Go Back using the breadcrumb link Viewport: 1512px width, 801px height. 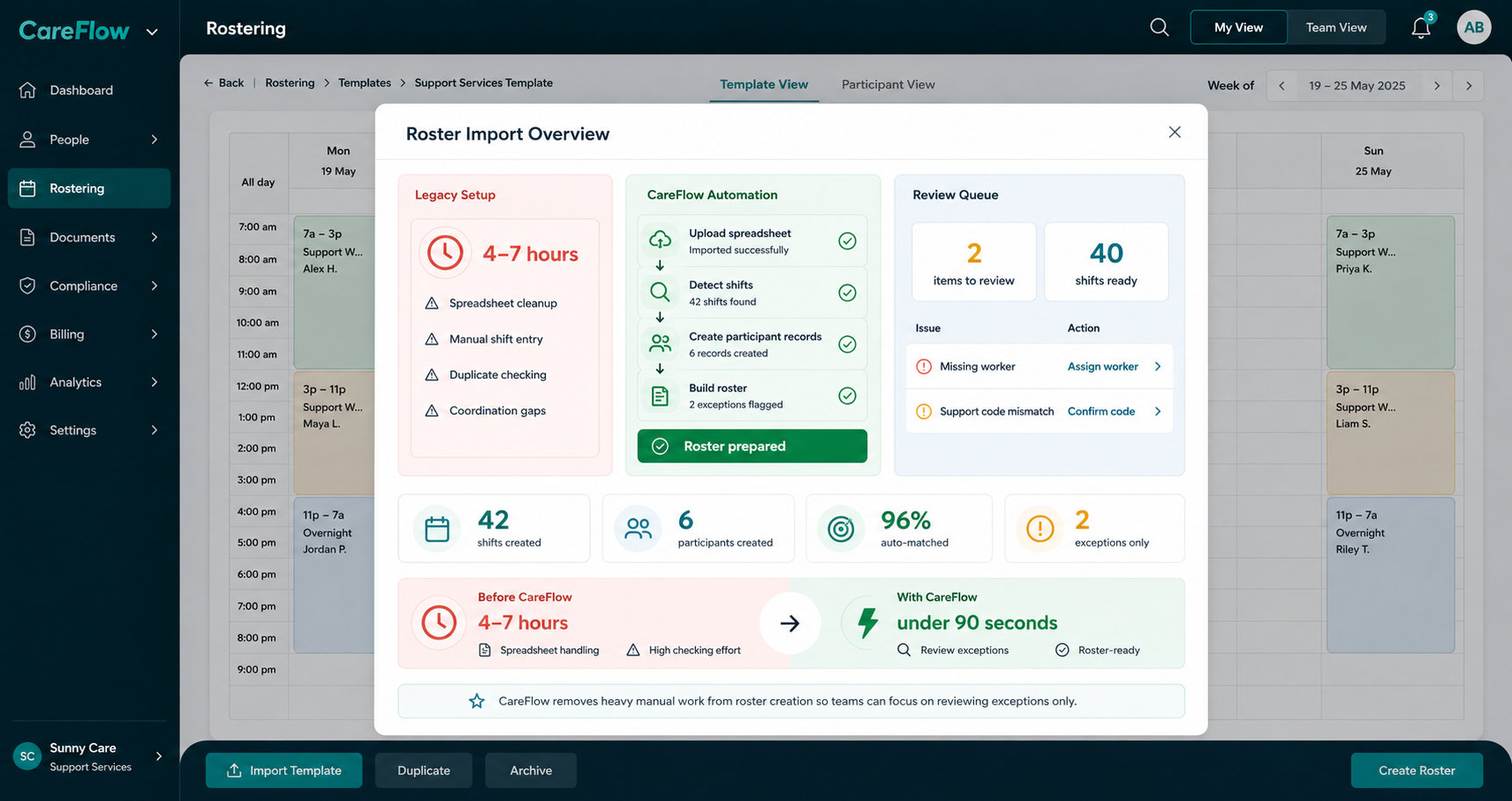click(x=224, y=83)
